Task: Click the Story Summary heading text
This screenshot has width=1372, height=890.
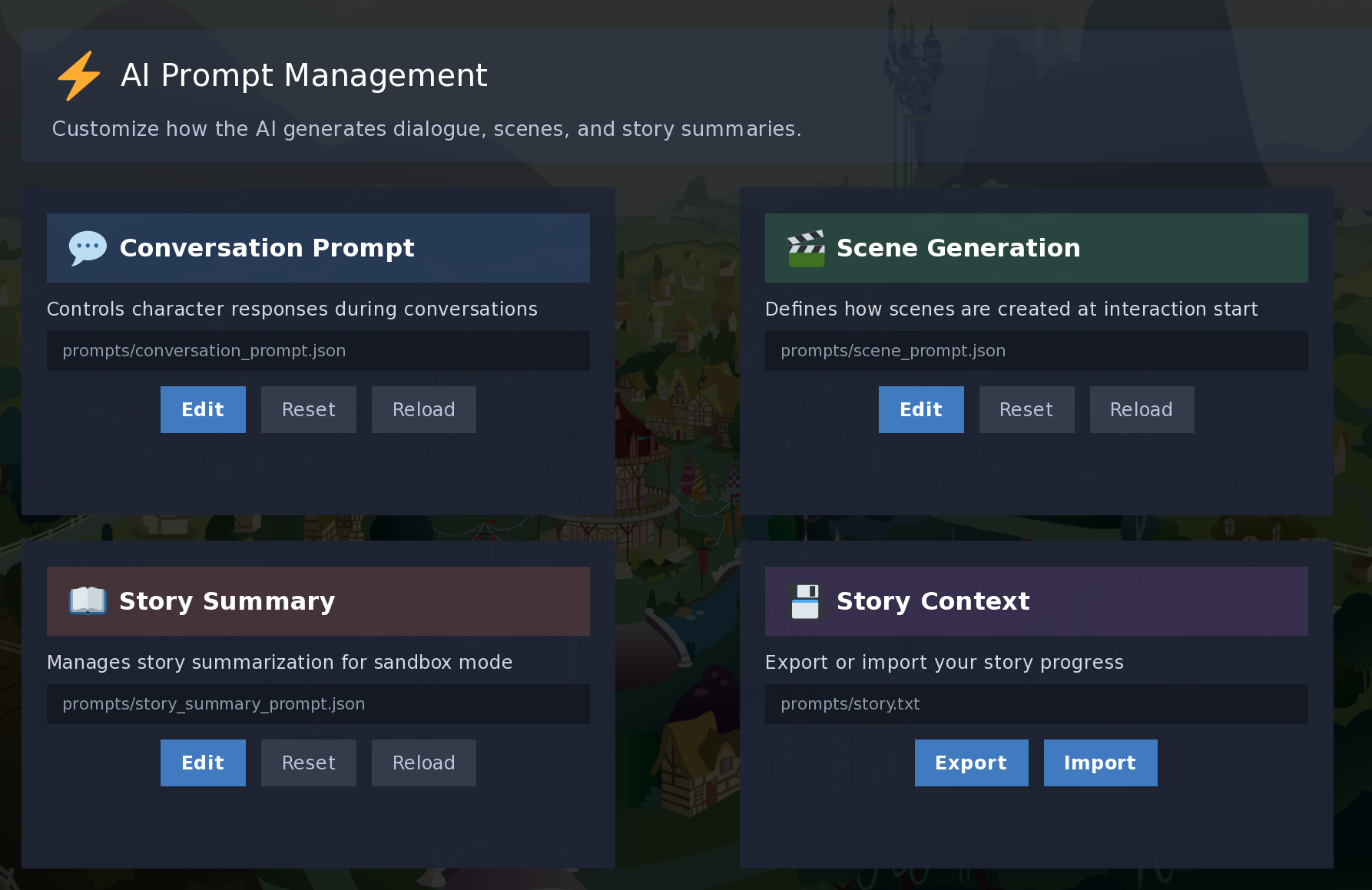Action: [x=227, y=601]
